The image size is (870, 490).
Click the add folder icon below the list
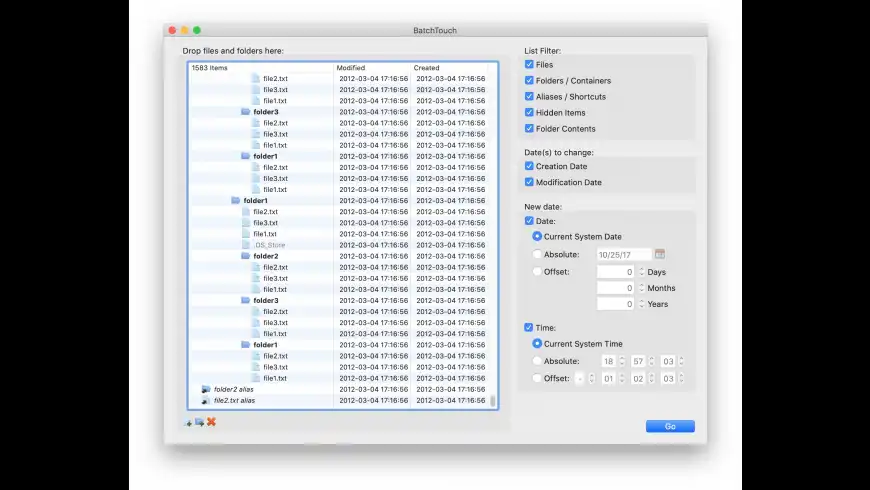click(x=200, y=422)
